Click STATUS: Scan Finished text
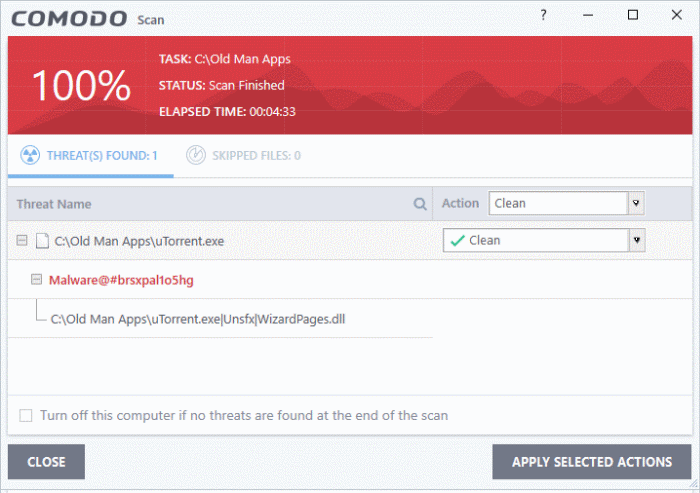Viewport: 700px width, 493px height. tap(221, 85)
